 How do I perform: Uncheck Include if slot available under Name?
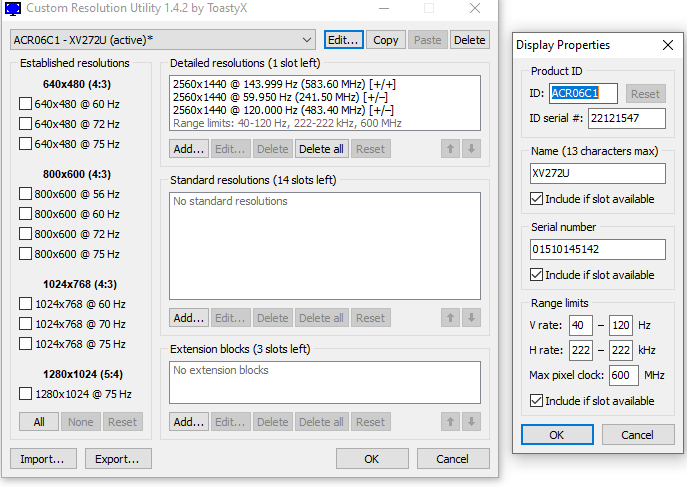click(536, 199)
